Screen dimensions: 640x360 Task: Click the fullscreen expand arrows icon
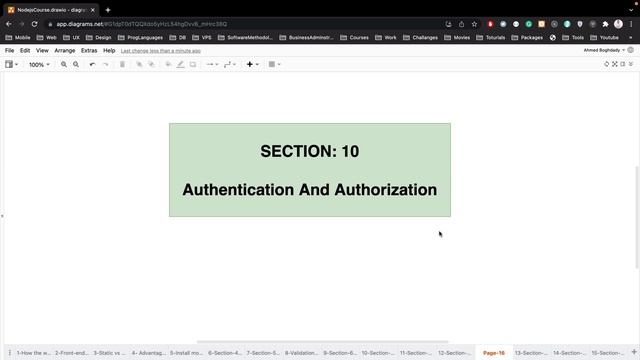coord(614,64)
